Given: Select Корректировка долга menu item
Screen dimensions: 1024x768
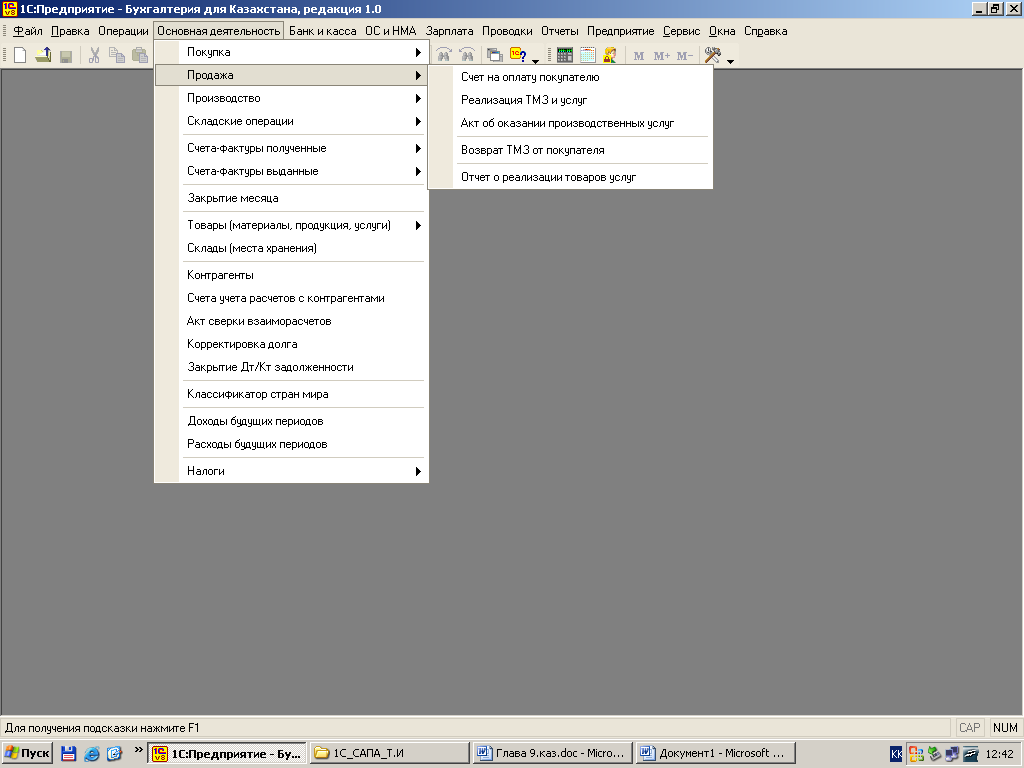Looking at the screenshot, I should (291, 344).
